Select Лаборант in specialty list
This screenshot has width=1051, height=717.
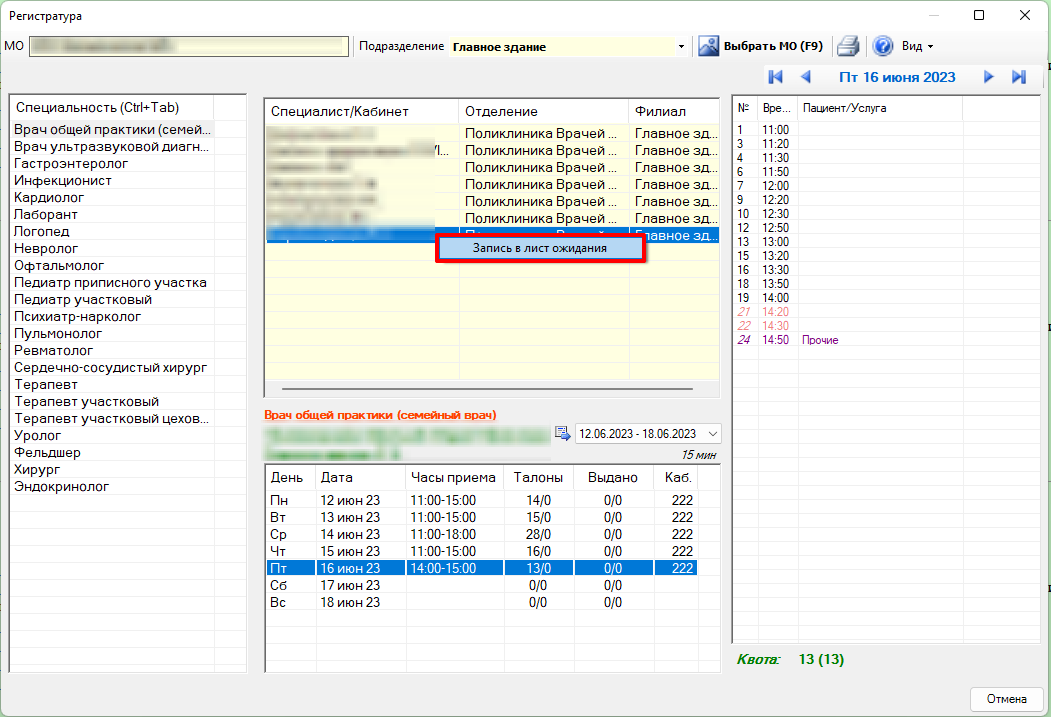pos(113,214)
